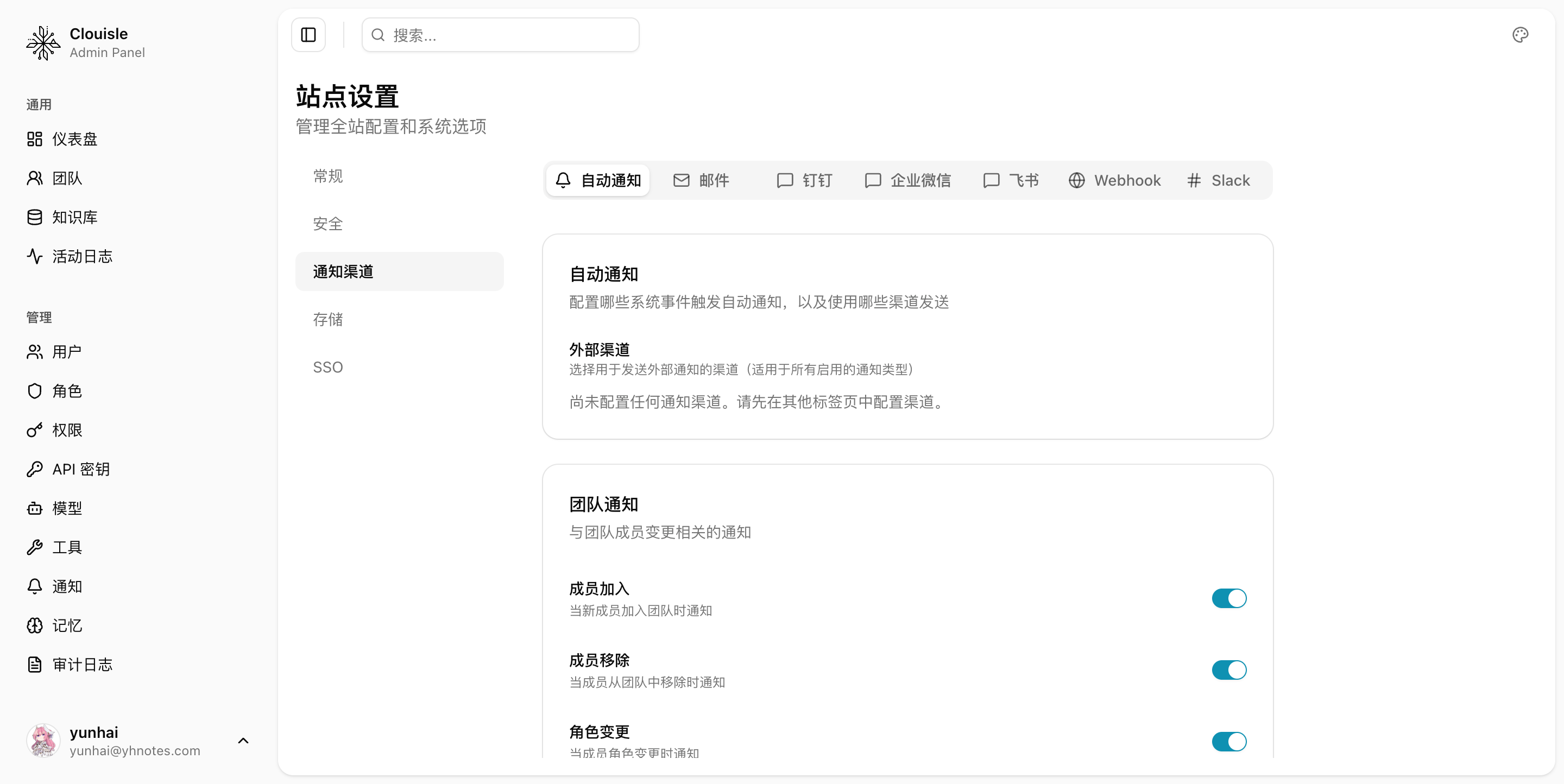Open Models via the robot icon
This screenshot has width=1564, height=784.
(35, 508)
